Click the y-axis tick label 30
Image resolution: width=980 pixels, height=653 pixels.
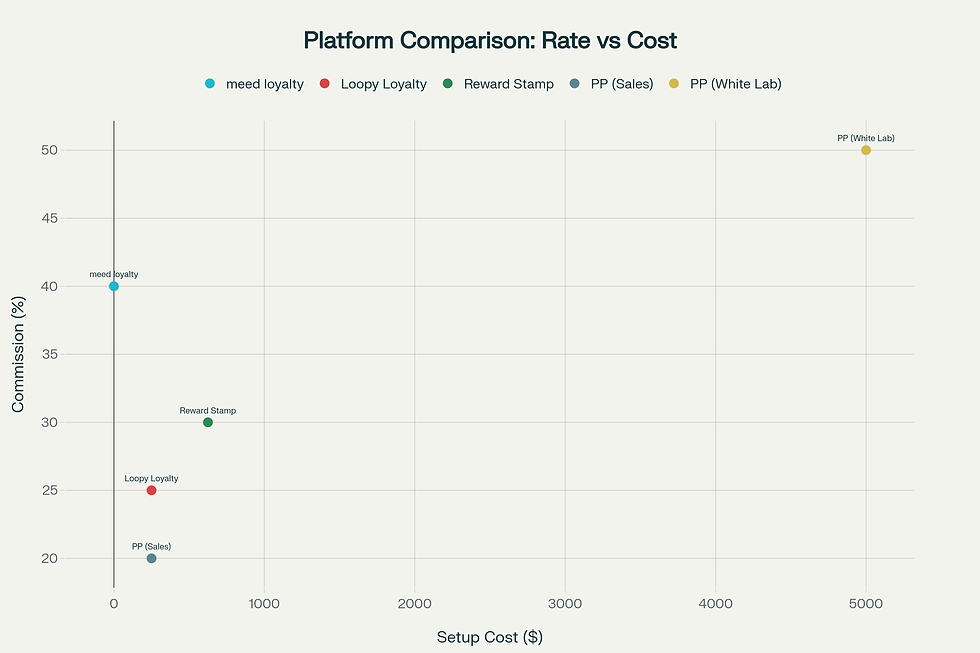pos(50,422)
